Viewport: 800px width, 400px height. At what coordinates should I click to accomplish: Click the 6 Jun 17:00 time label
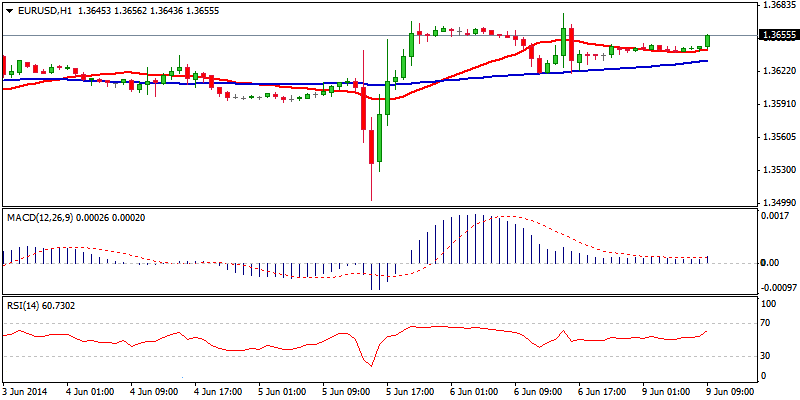[x=604, y=392]
